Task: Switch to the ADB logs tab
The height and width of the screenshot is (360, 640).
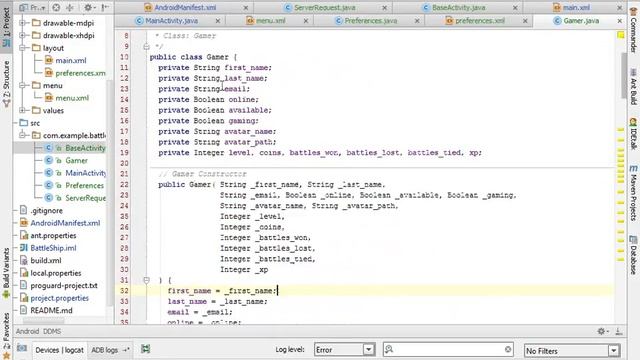Action: 104,350
